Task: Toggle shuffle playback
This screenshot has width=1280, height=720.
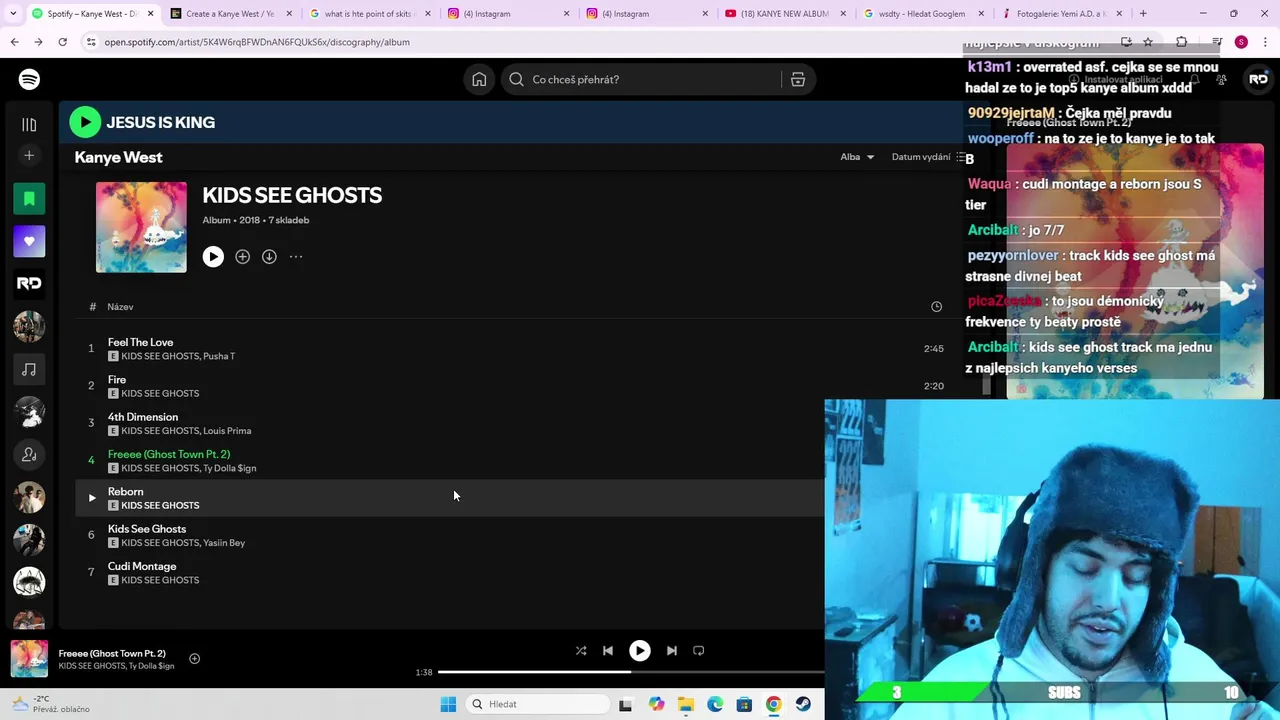Action: pyautogui.click(x=581, y=651)
